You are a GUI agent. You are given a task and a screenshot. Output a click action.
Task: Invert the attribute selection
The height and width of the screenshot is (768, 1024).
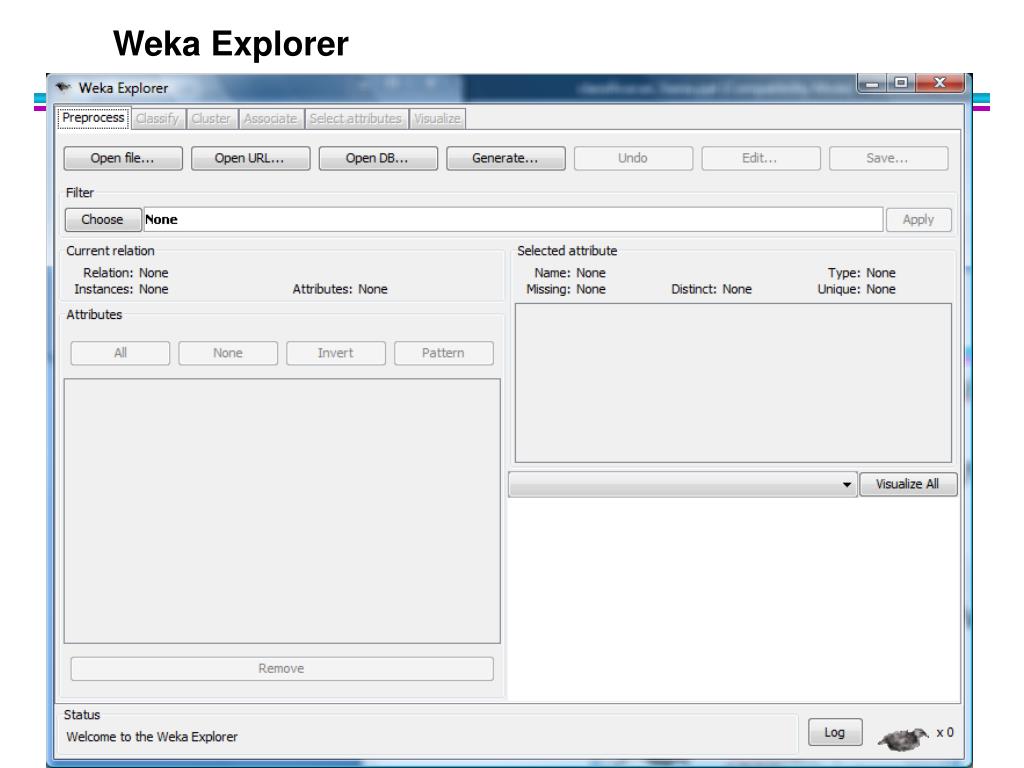coord(336,353)
